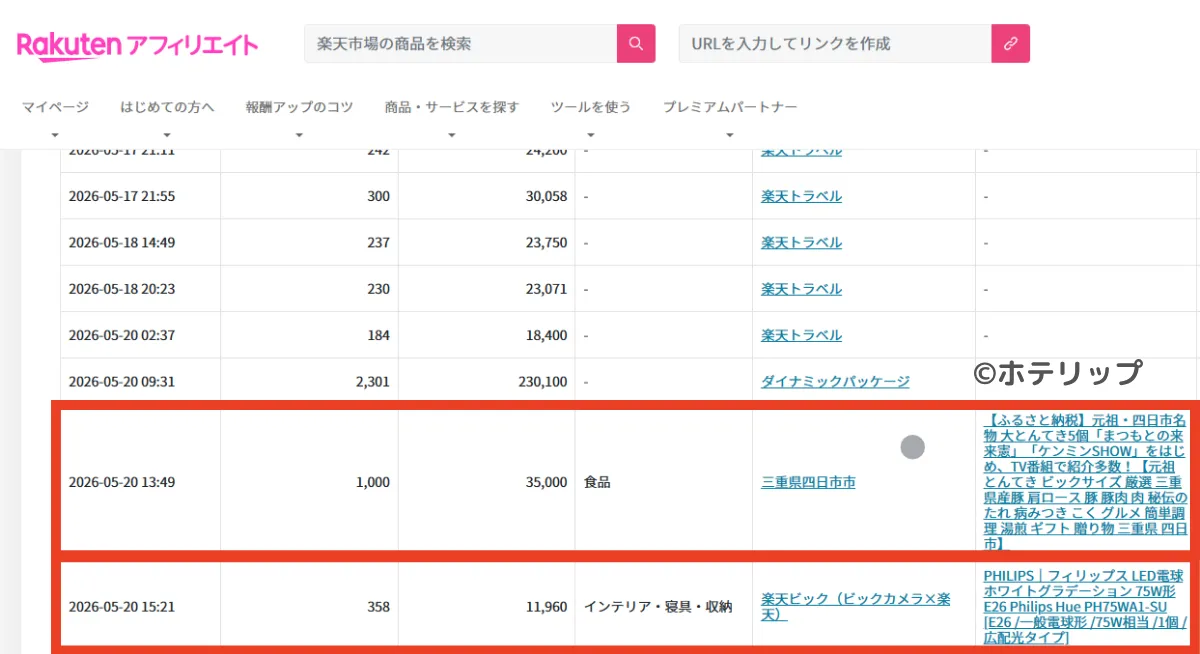
Task: Select the amount 18,400
Action: pos(546,335)
